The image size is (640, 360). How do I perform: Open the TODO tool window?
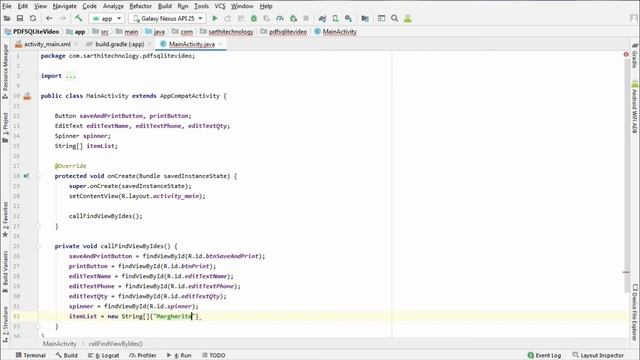coord(213,355)
